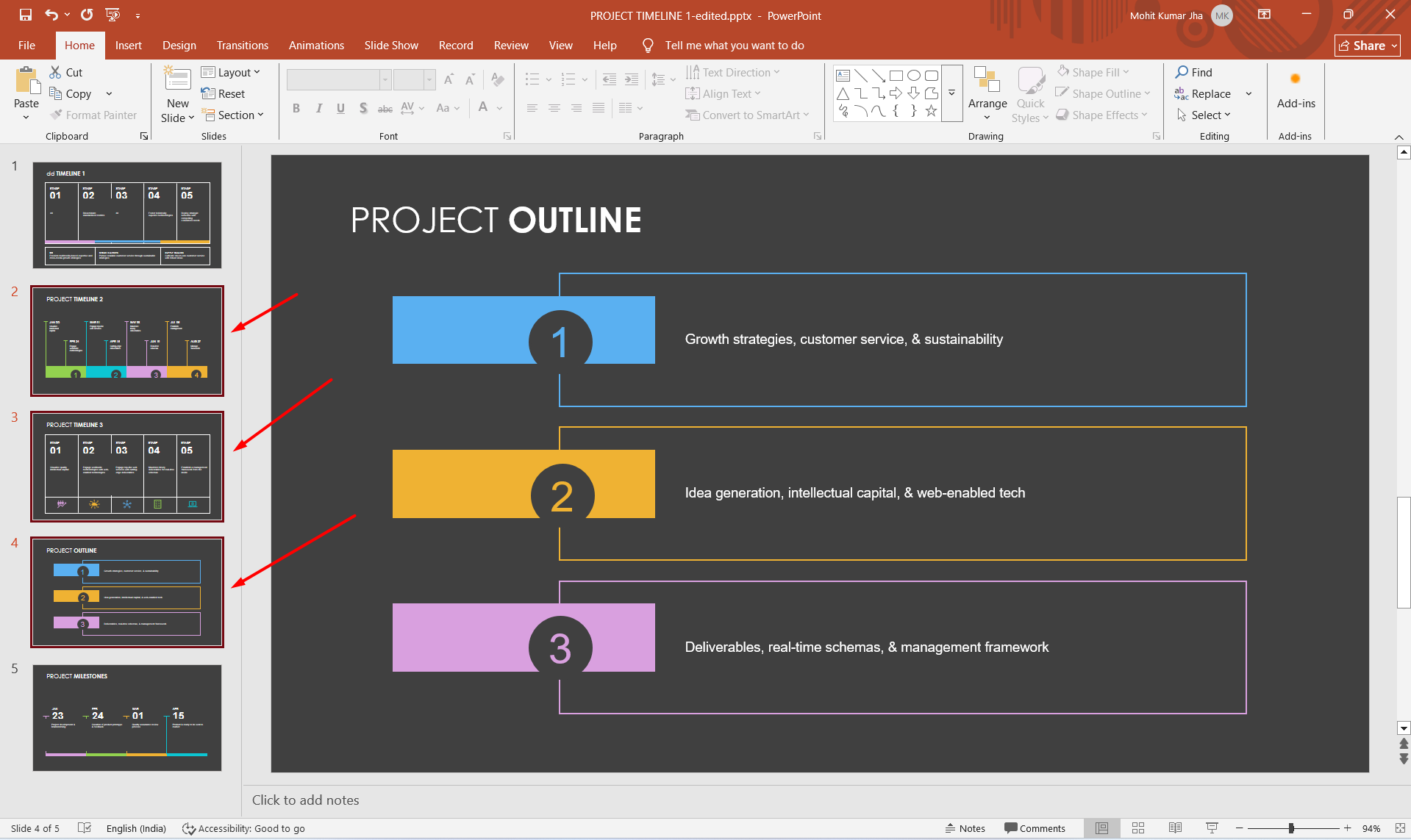Click the Redo (repeat) icon
This screenshot has height=840, width=1411.
[x=87, y=15]
